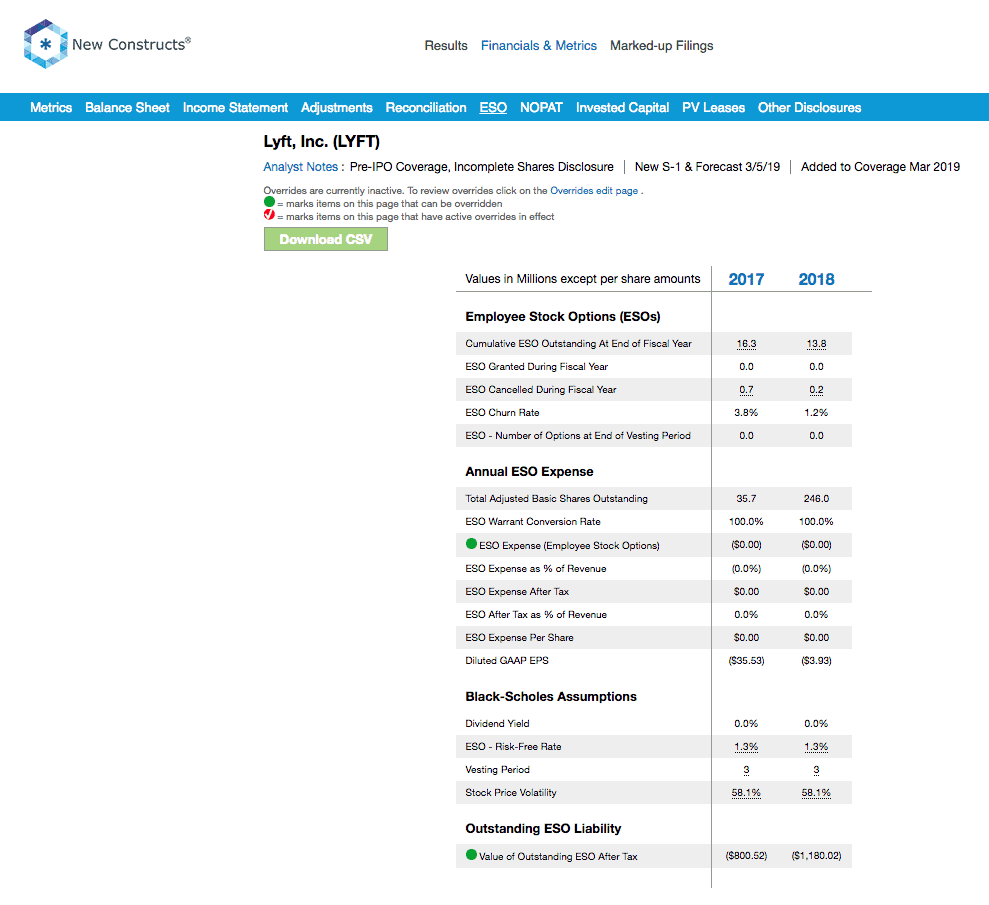Viewport: 989px width, 905px height.
Task: Click 2017 ESO Churn Rate 3.8%
Action: coord(746,412)
